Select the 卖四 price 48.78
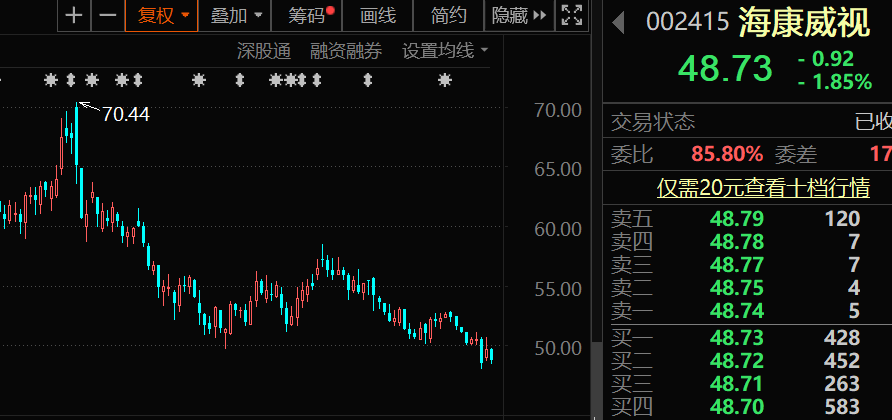Screen dimensions: 892x420 tap(737, 242)
